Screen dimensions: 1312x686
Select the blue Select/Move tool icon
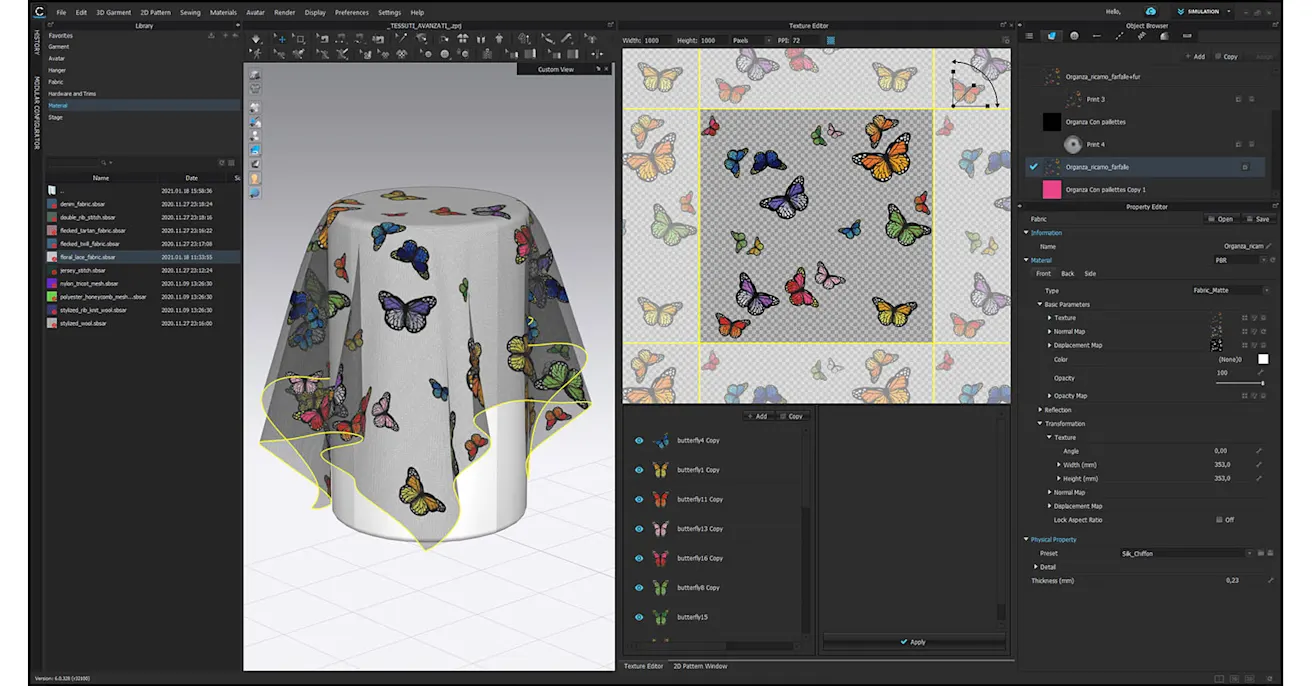point(280,39)
